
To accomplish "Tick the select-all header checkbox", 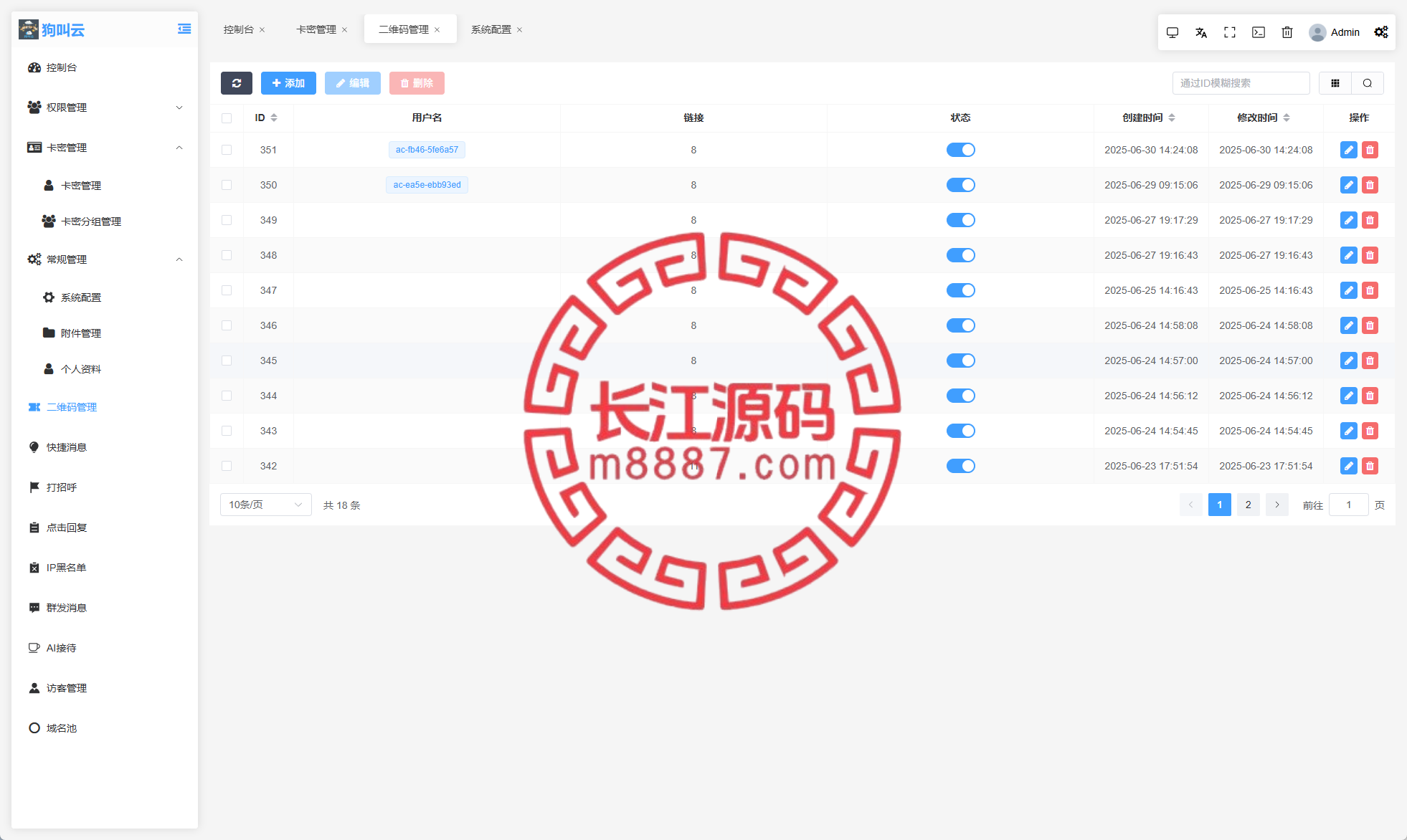I will pyautogui.click(x=227, y=118).
